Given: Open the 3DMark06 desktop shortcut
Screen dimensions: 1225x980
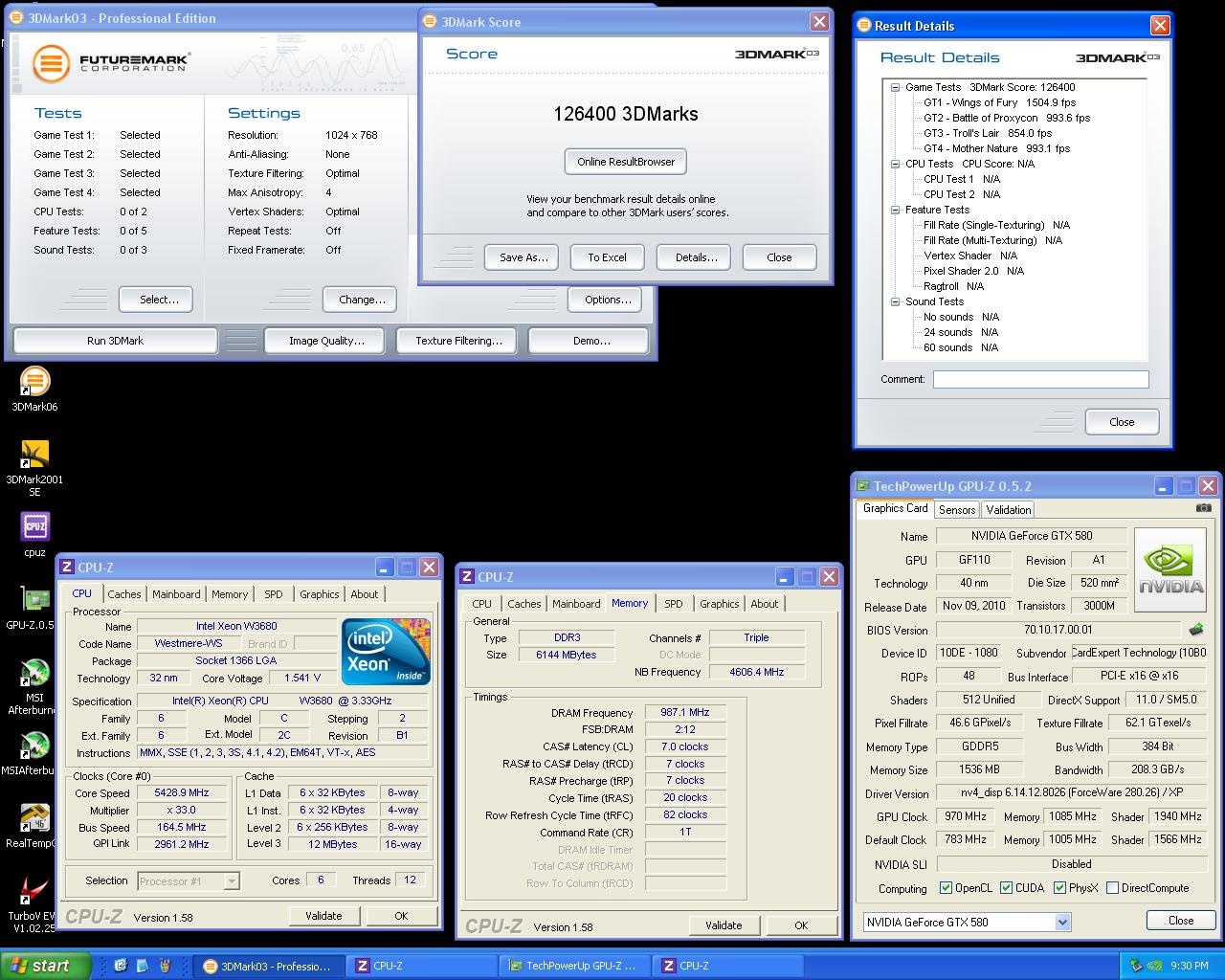Looking at the screenshot, I should click(34, 382).
